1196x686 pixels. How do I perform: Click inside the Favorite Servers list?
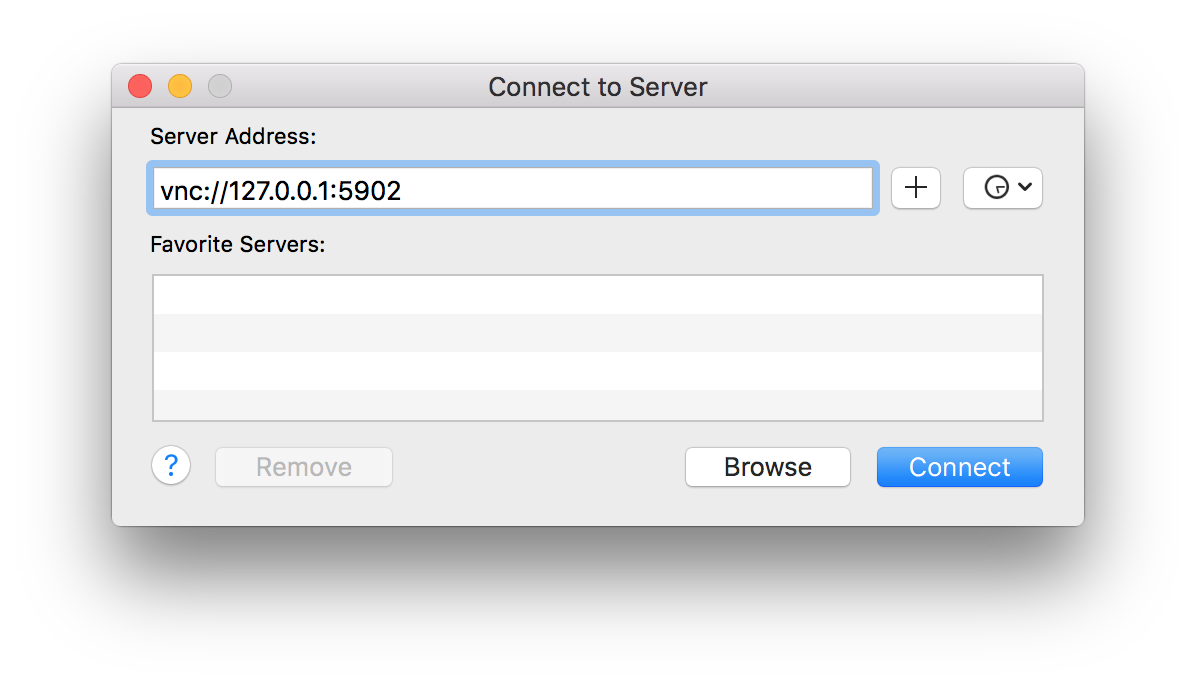click(597, 347)
